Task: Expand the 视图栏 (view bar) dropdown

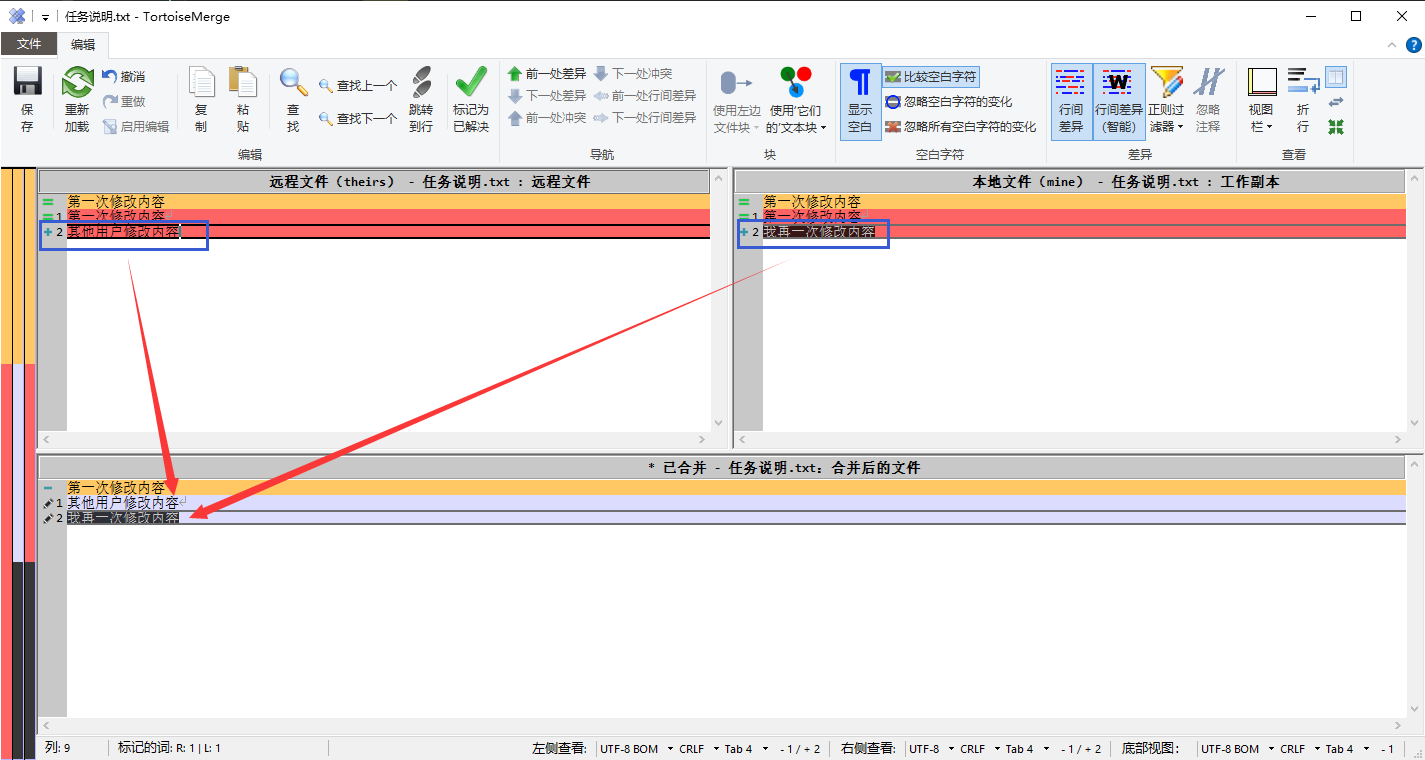Action: [1262, 100]
